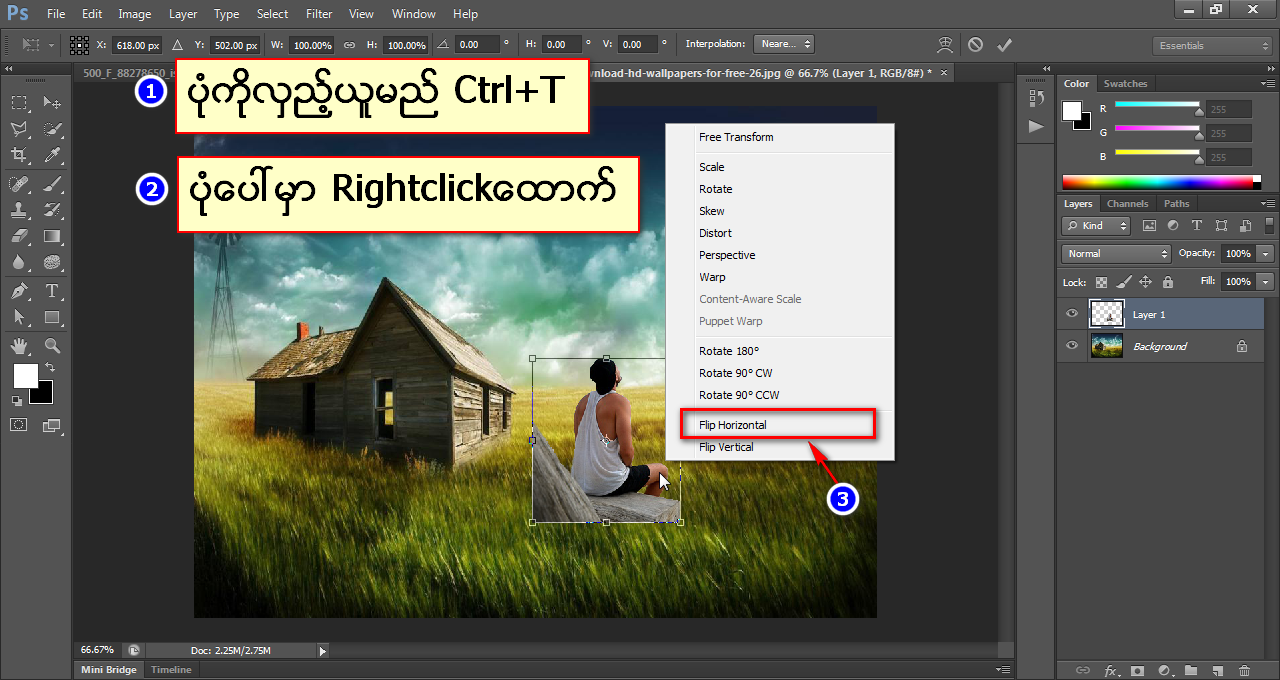Open the Interpolation dropdown

click(785, 45)
